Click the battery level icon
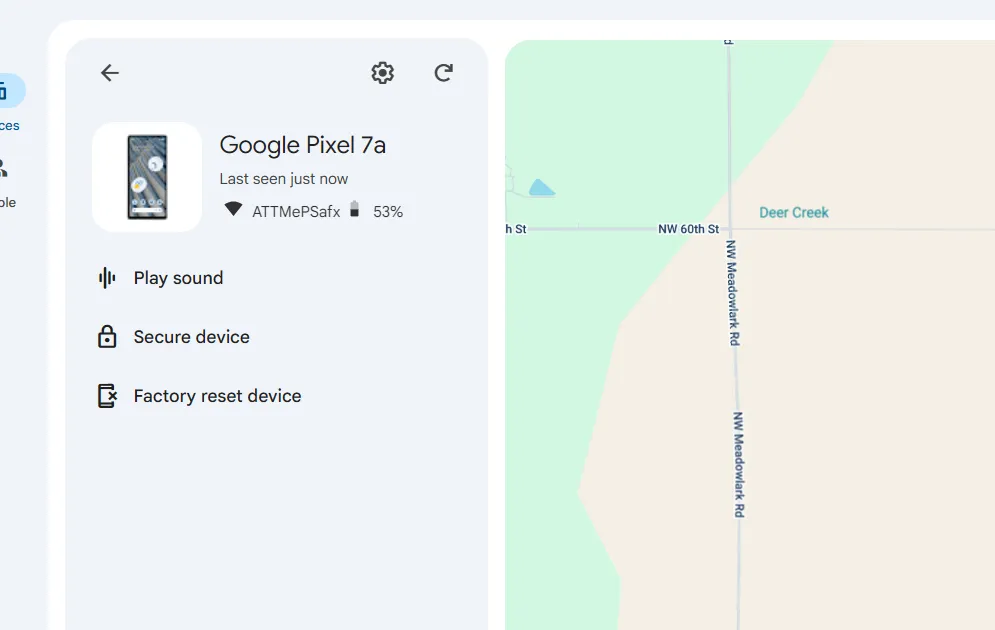Viewport: 995px width, 630px height. (354, 210)
